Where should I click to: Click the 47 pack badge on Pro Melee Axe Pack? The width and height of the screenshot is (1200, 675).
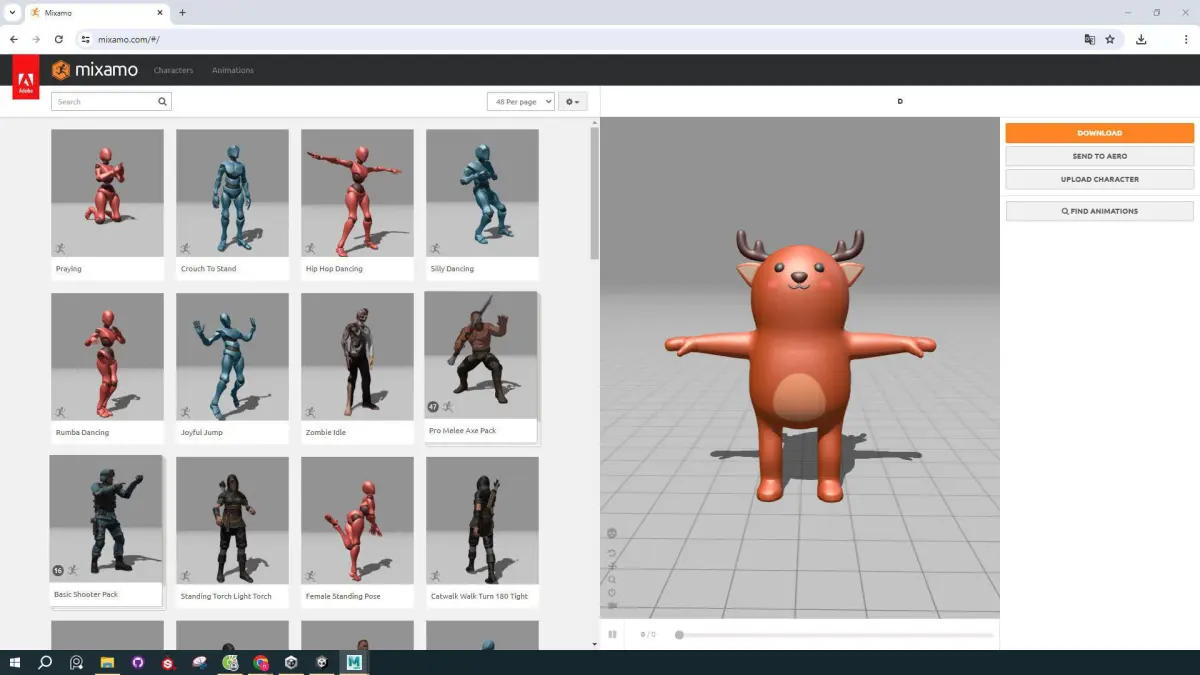(433, 407)
